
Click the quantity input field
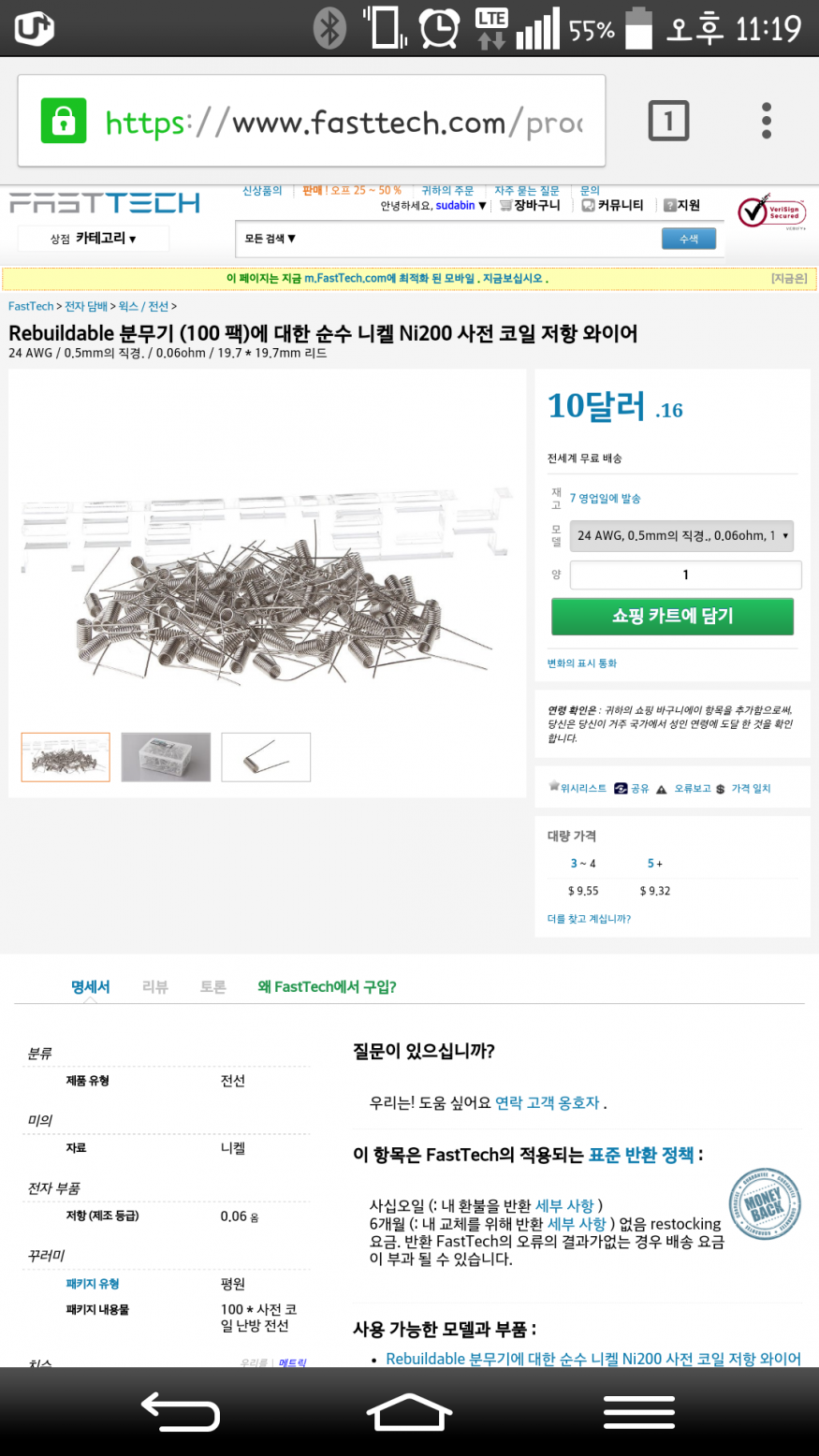point(685,575)
